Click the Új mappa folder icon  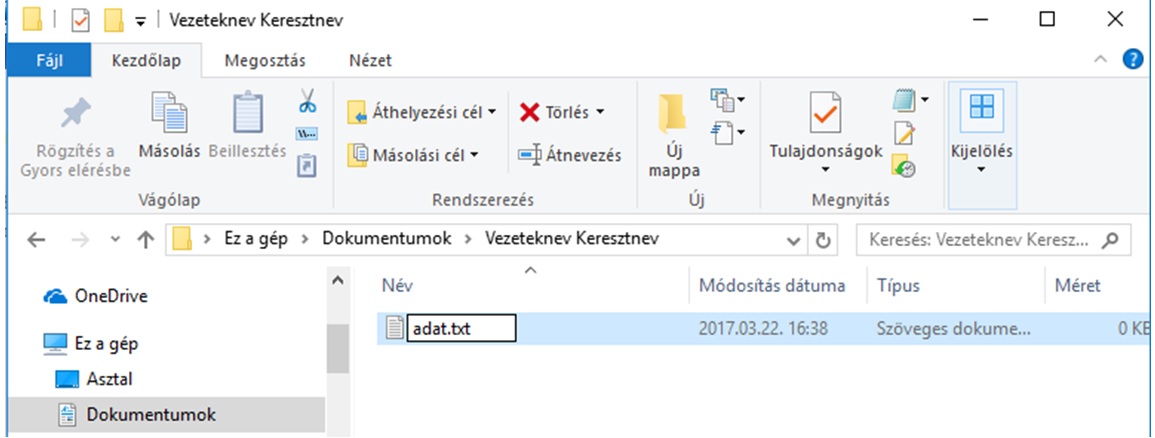click(x=671, y=116)
